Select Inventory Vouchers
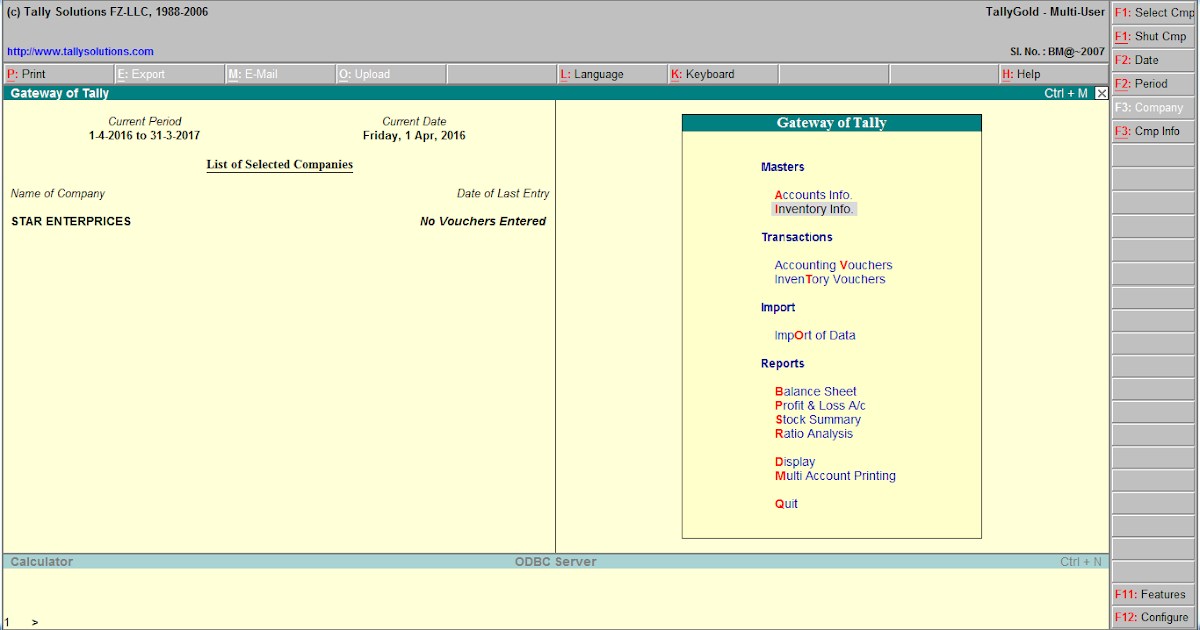 click(830, 279)
